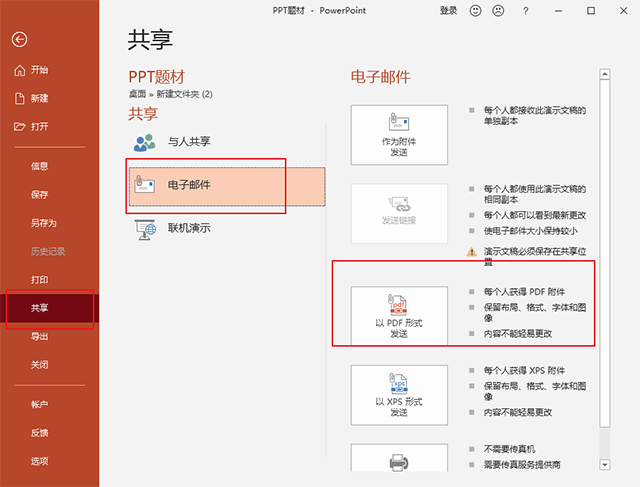The image size is (640, 487).
Task: Select the 联机演示 option
Action: 227,228
